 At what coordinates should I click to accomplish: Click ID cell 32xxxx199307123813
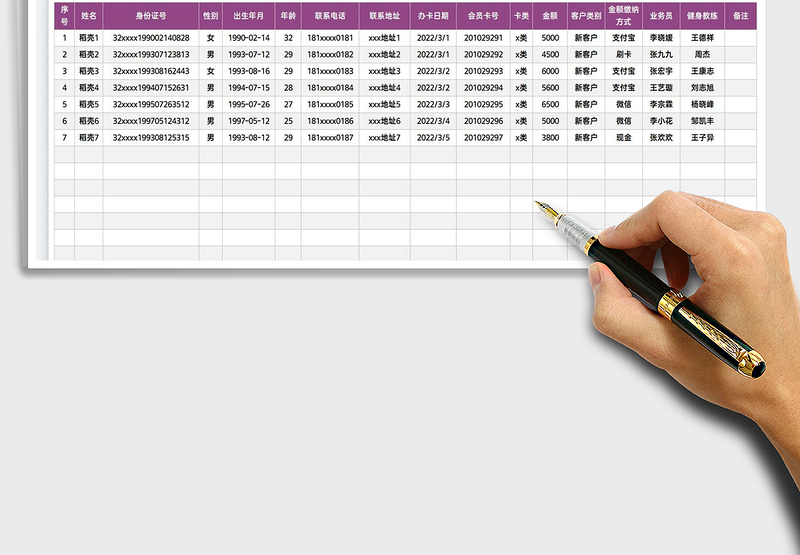151,54
